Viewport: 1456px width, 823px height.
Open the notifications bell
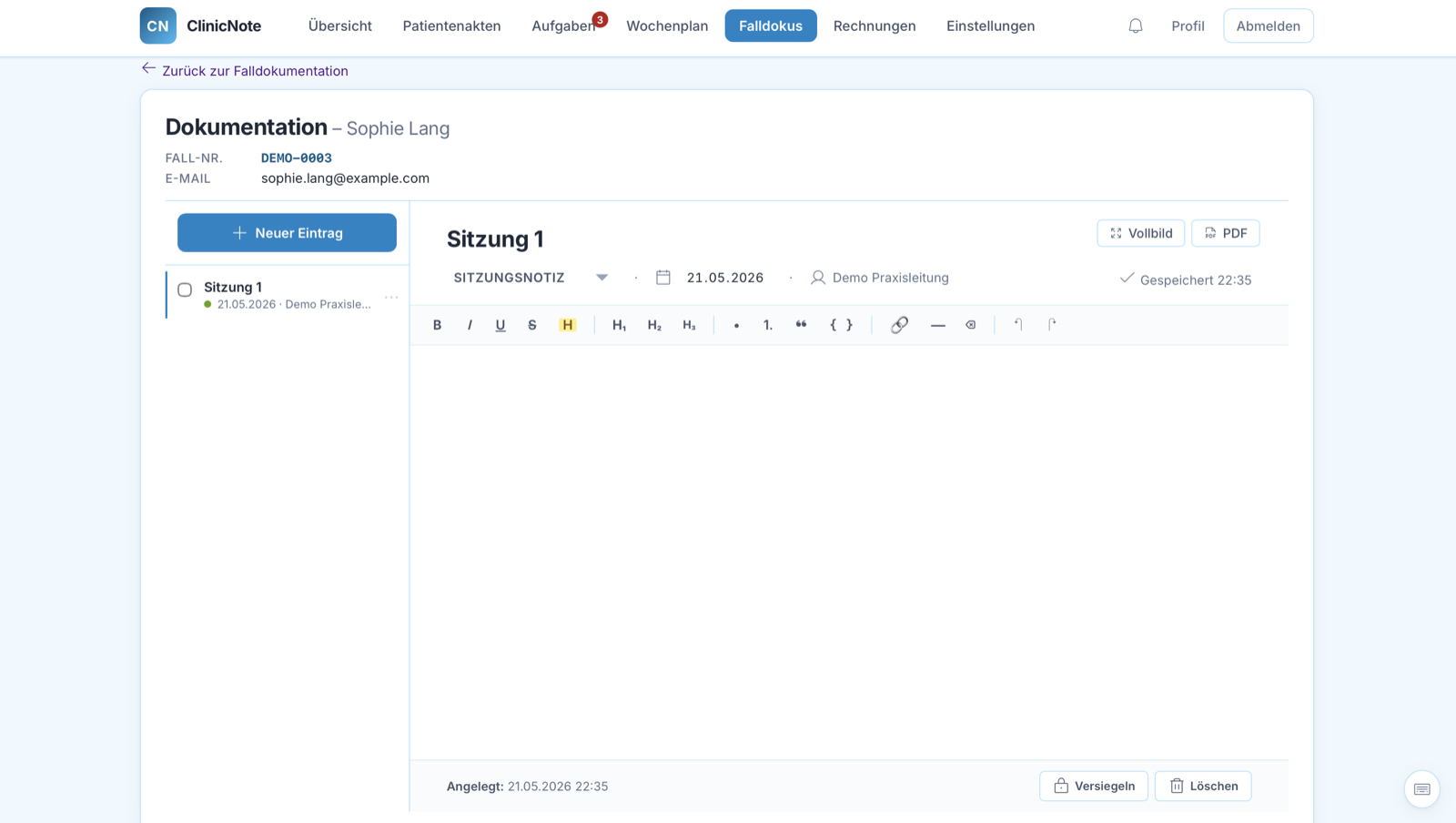tap(1136, 26)
